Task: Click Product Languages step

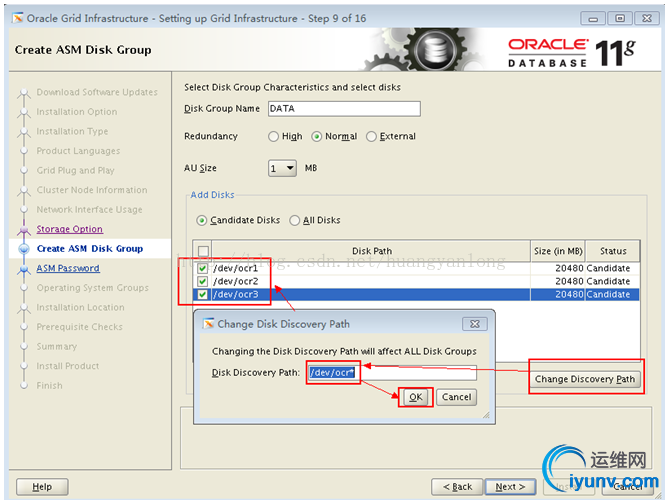Action: (78, 151)
